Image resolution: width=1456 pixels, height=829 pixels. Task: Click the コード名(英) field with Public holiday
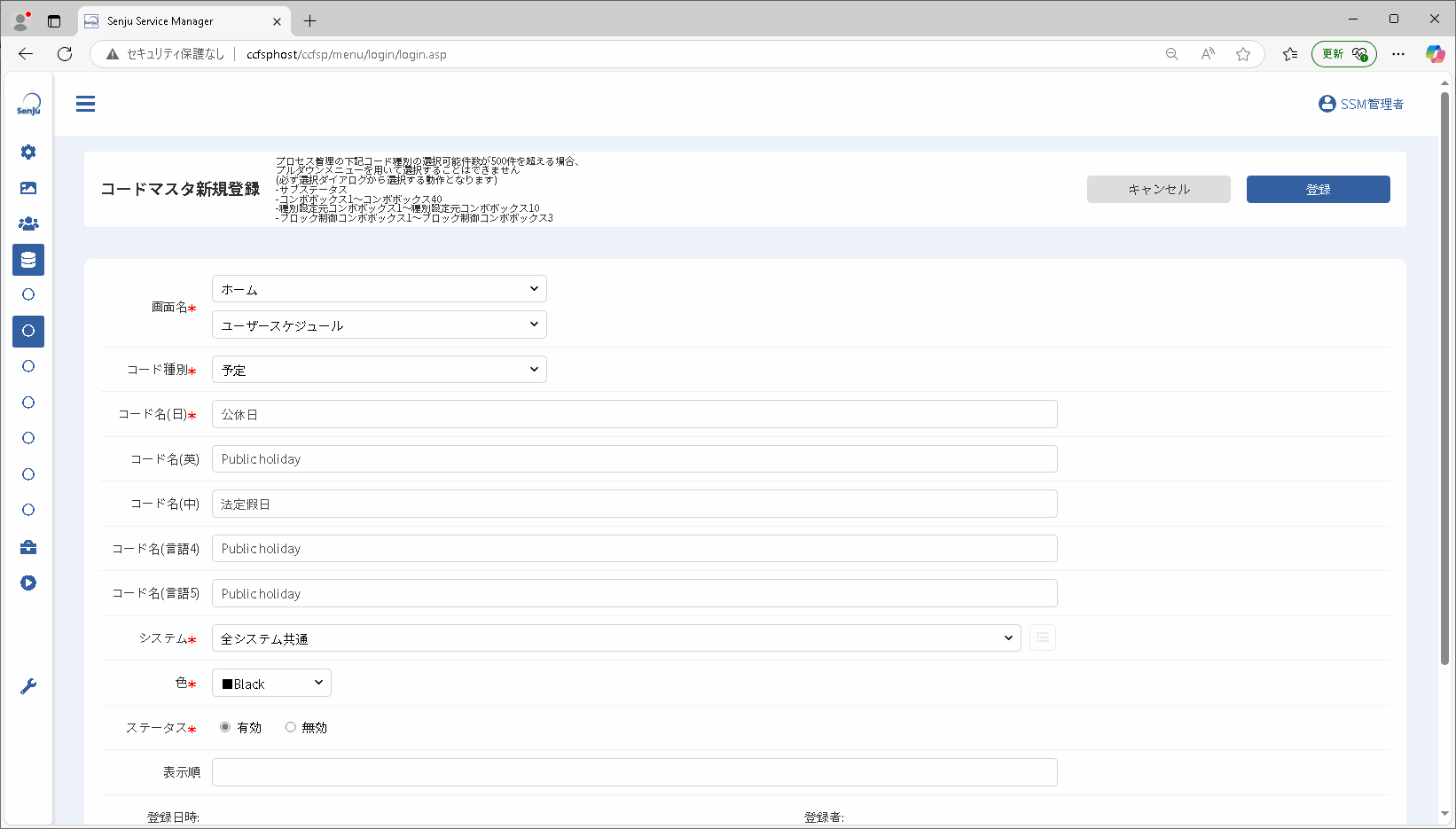pos(635,459)
